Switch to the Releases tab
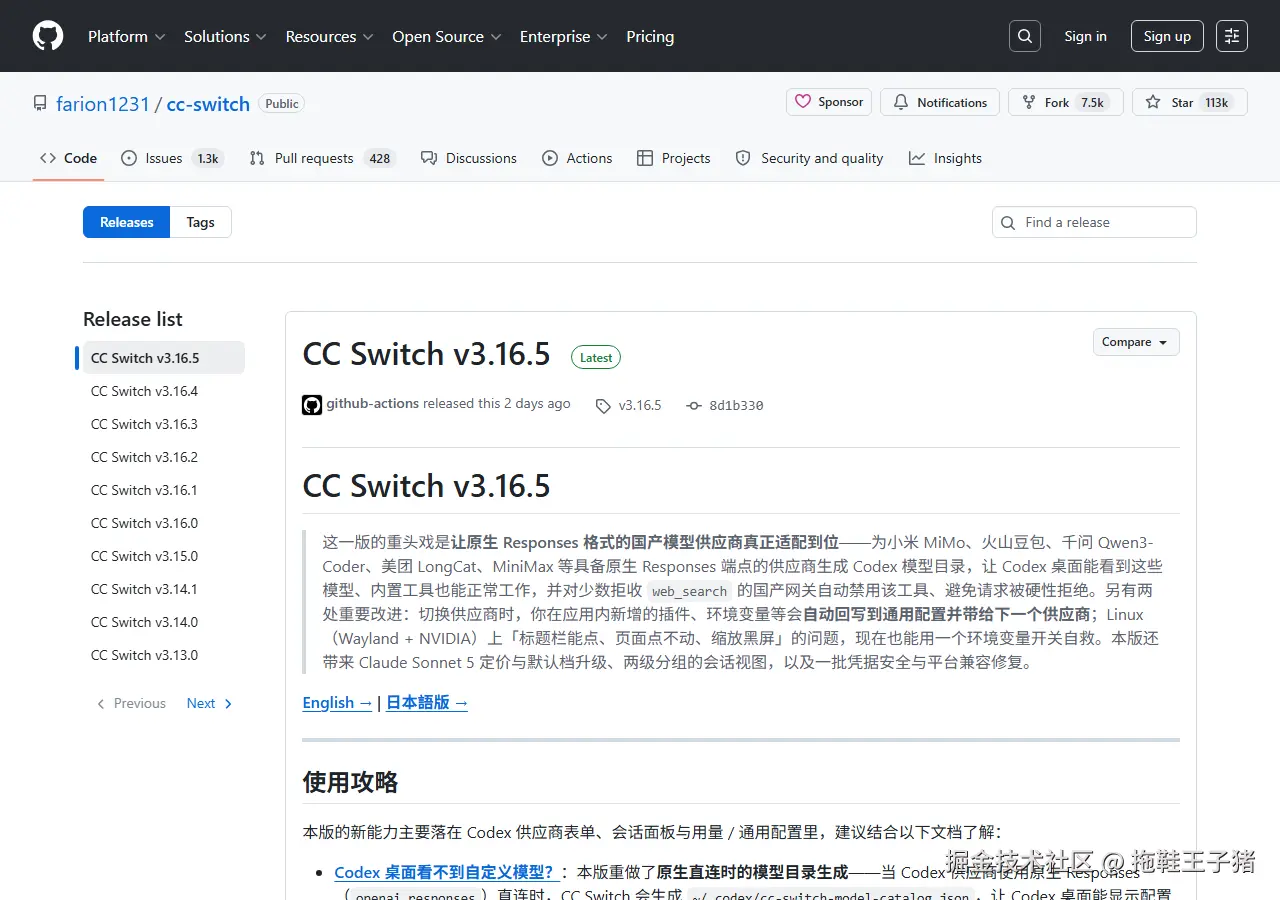This screenshot has height=900, width=1280. pos(127,222)
